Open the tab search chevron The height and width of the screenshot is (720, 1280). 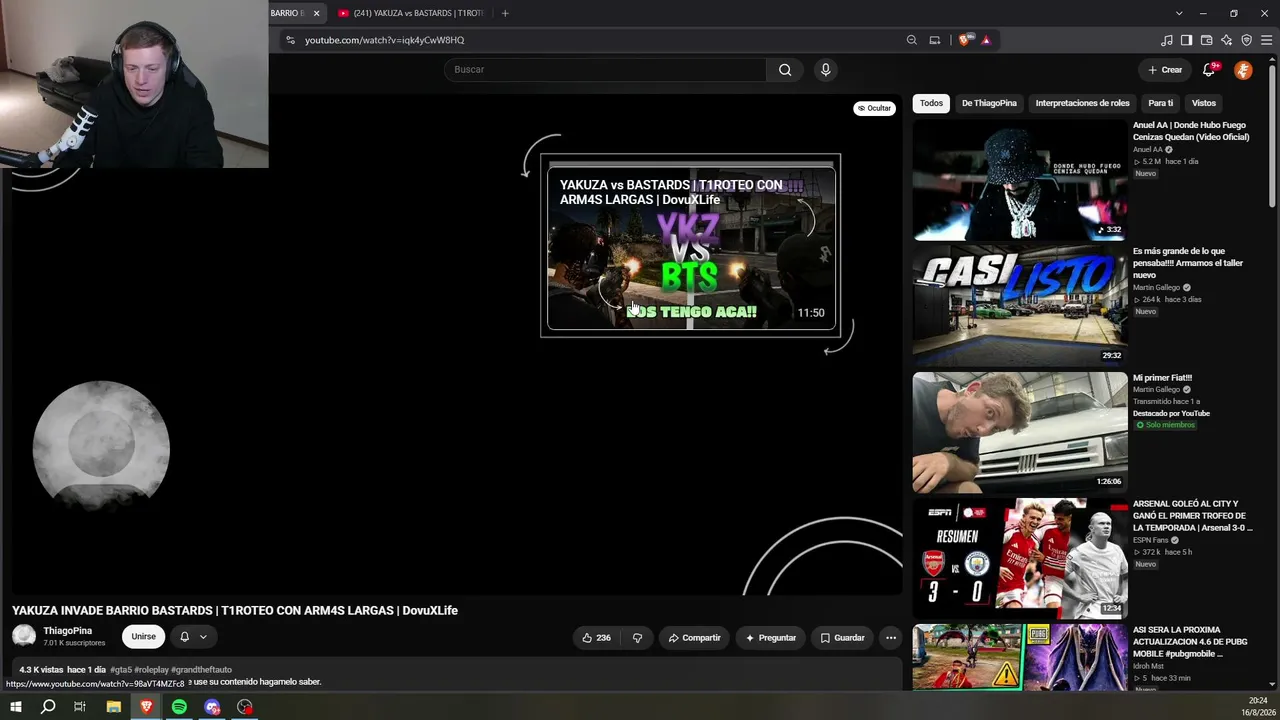click(x=1179, y=13)
